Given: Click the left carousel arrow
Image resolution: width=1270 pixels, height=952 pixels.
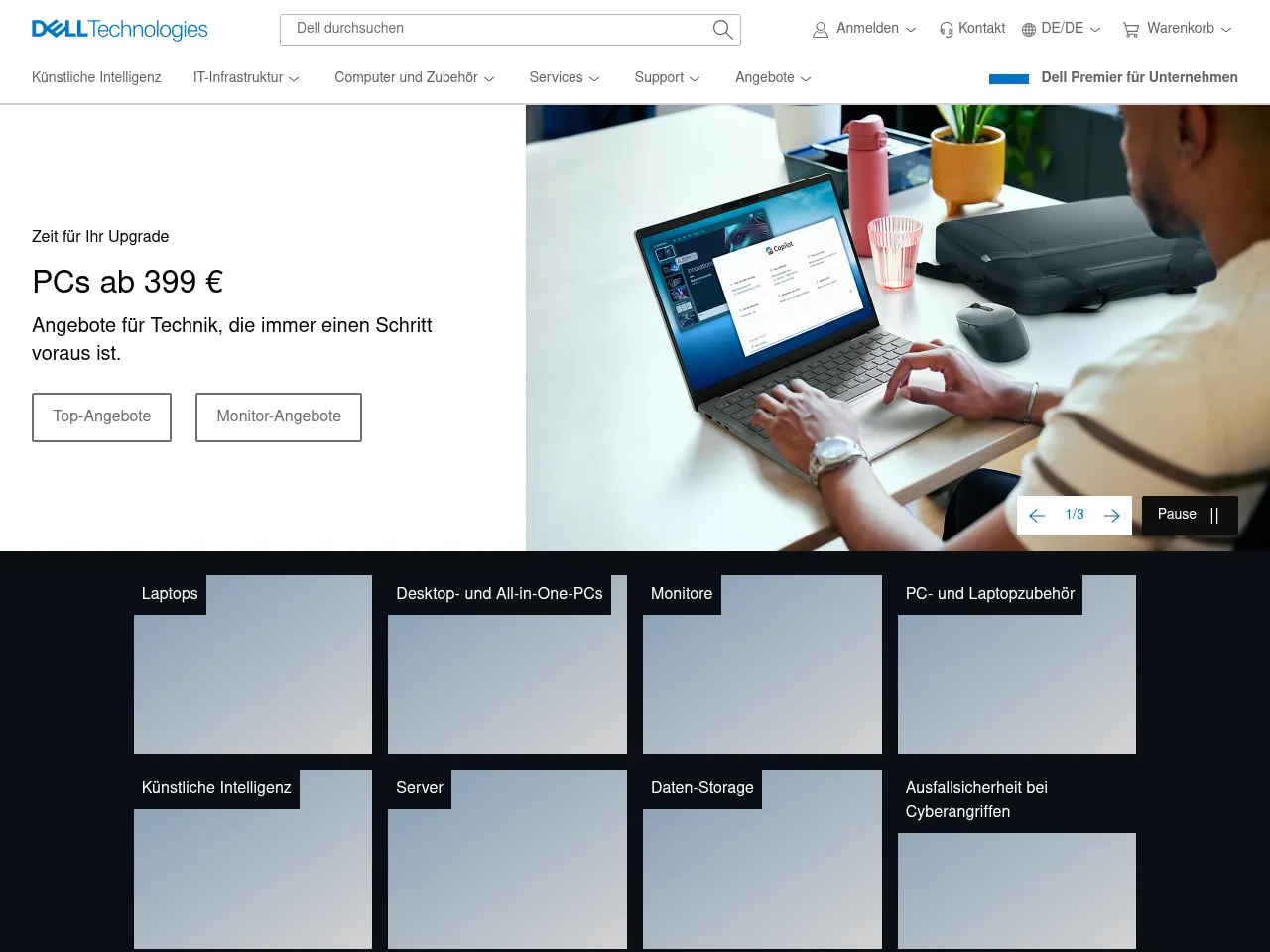Looking at the screenshot, I should coord(1037,515).
